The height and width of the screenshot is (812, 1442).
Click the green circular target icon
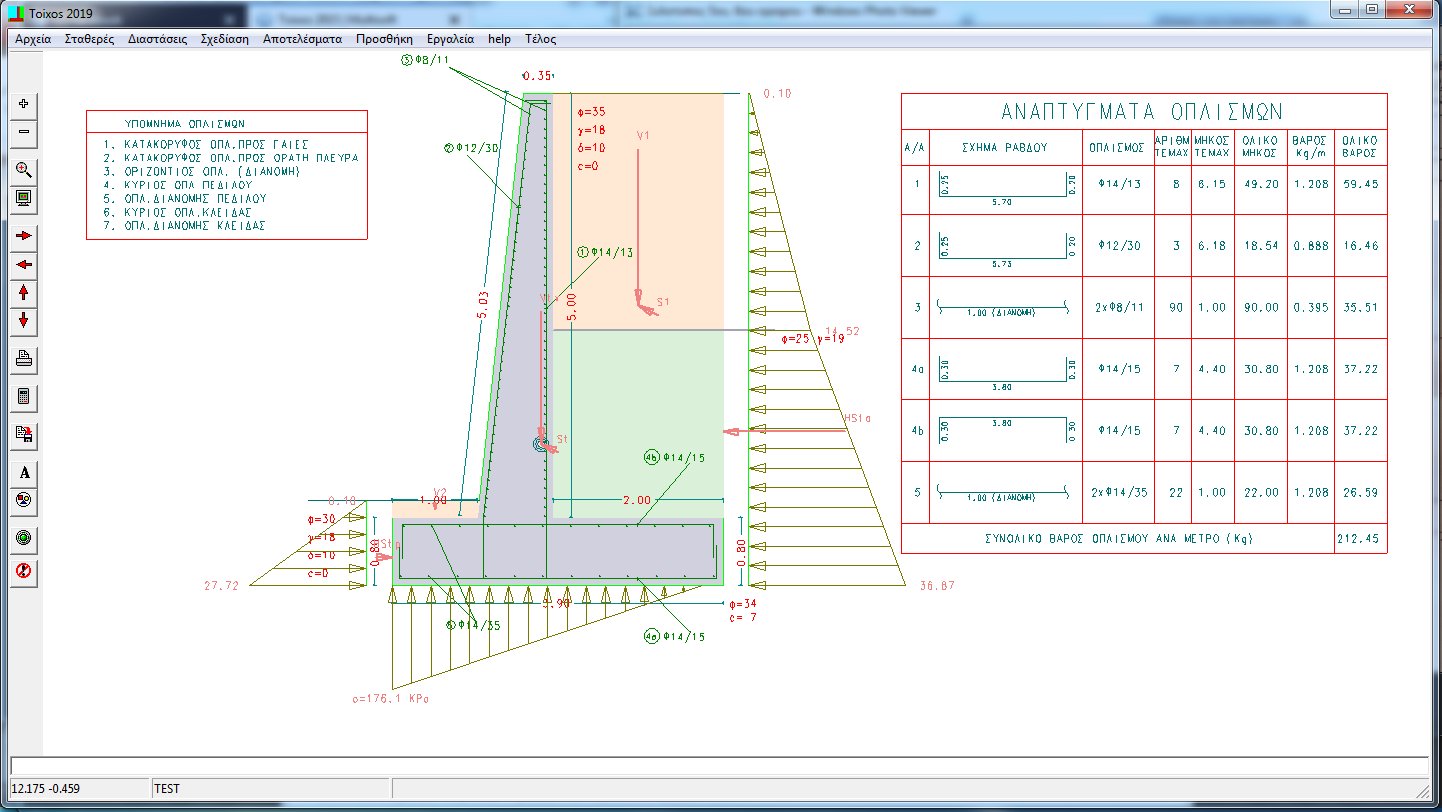pyautogui.click(x=24, y=538)
